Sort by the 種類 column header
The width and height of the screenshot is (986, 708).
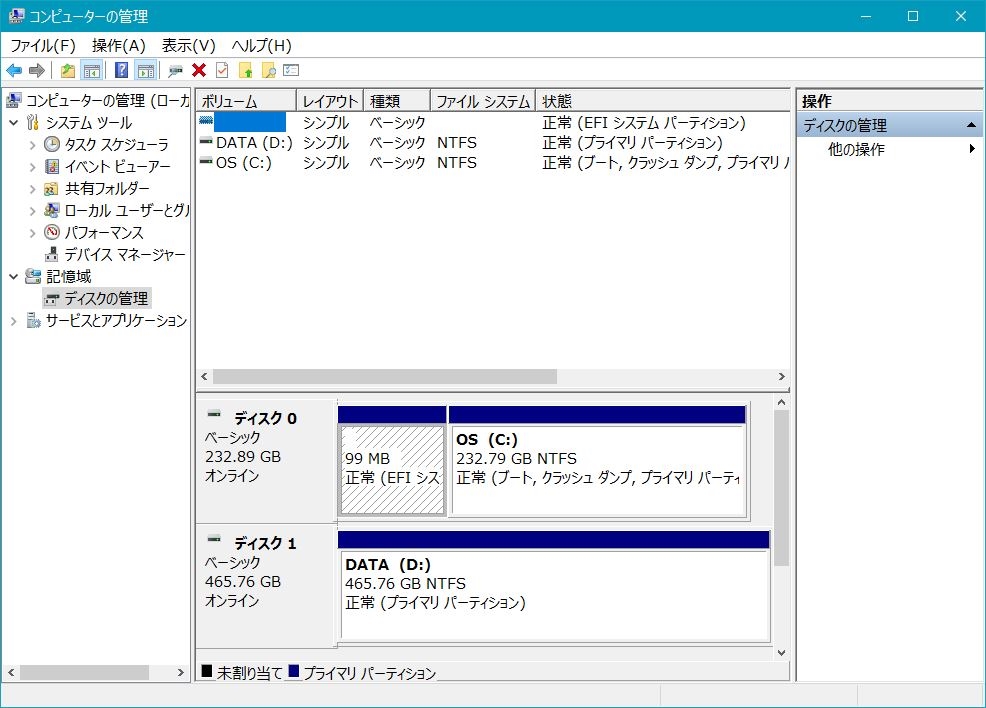(397, 101)
